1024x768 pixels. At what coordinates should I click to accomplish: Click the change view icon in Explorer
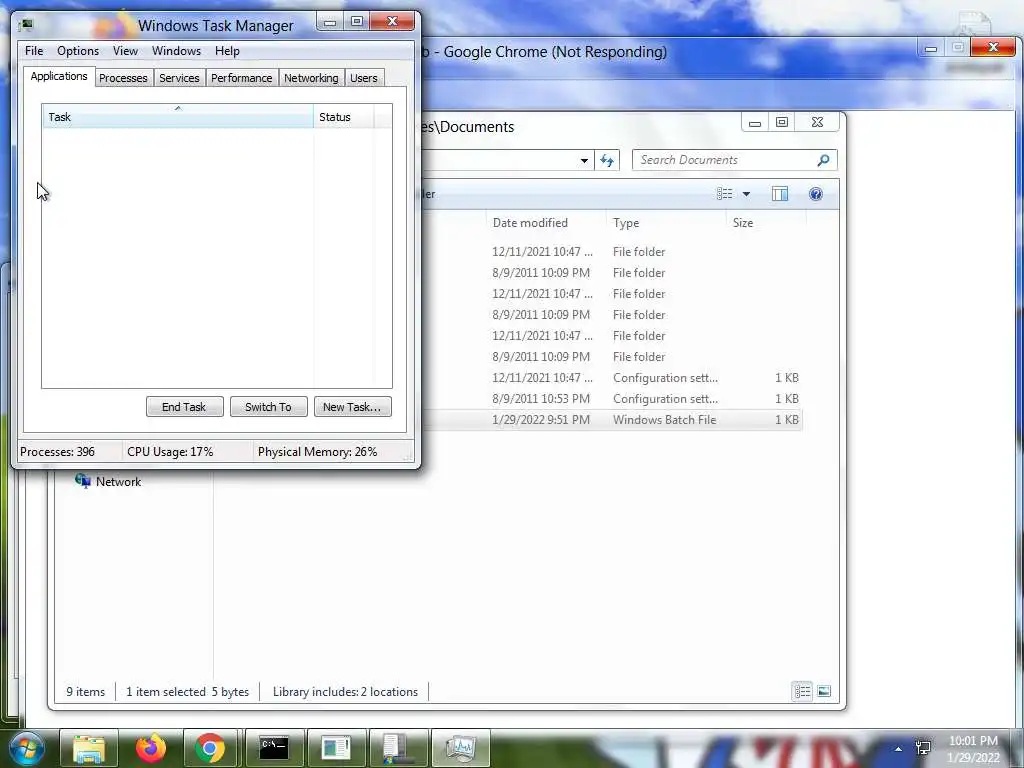[724, 194]
